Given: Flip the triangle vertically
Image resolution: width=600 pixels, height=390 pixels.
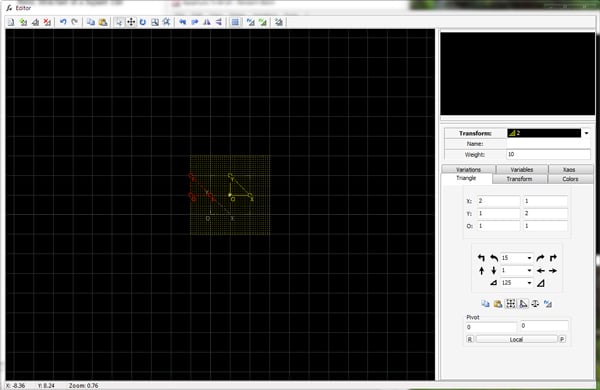Looking at the screenshot, I should [218, 22].
